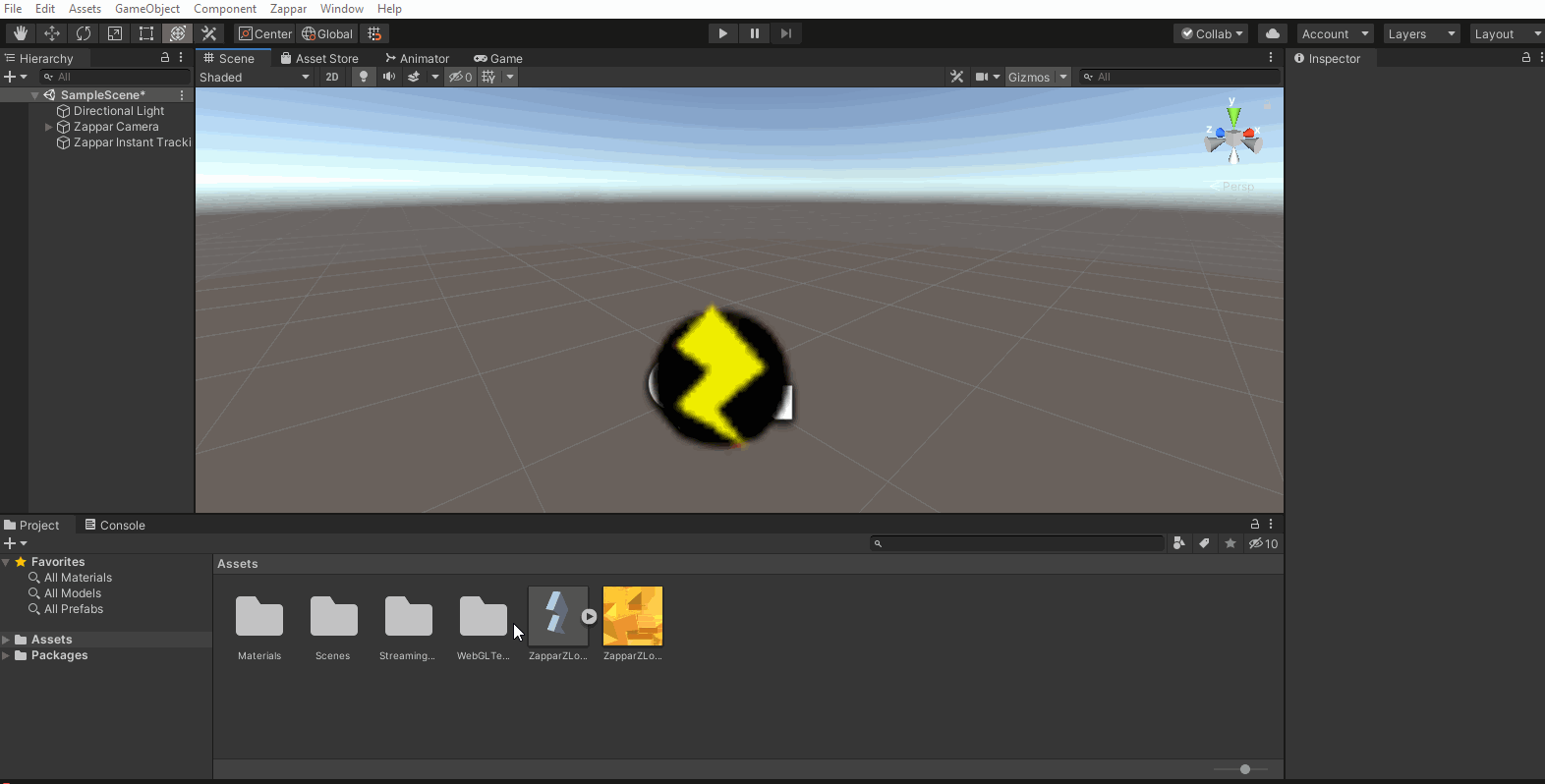Open Project create plus dropdown
Screen dimensions: 1545x784
click(16, 543)
